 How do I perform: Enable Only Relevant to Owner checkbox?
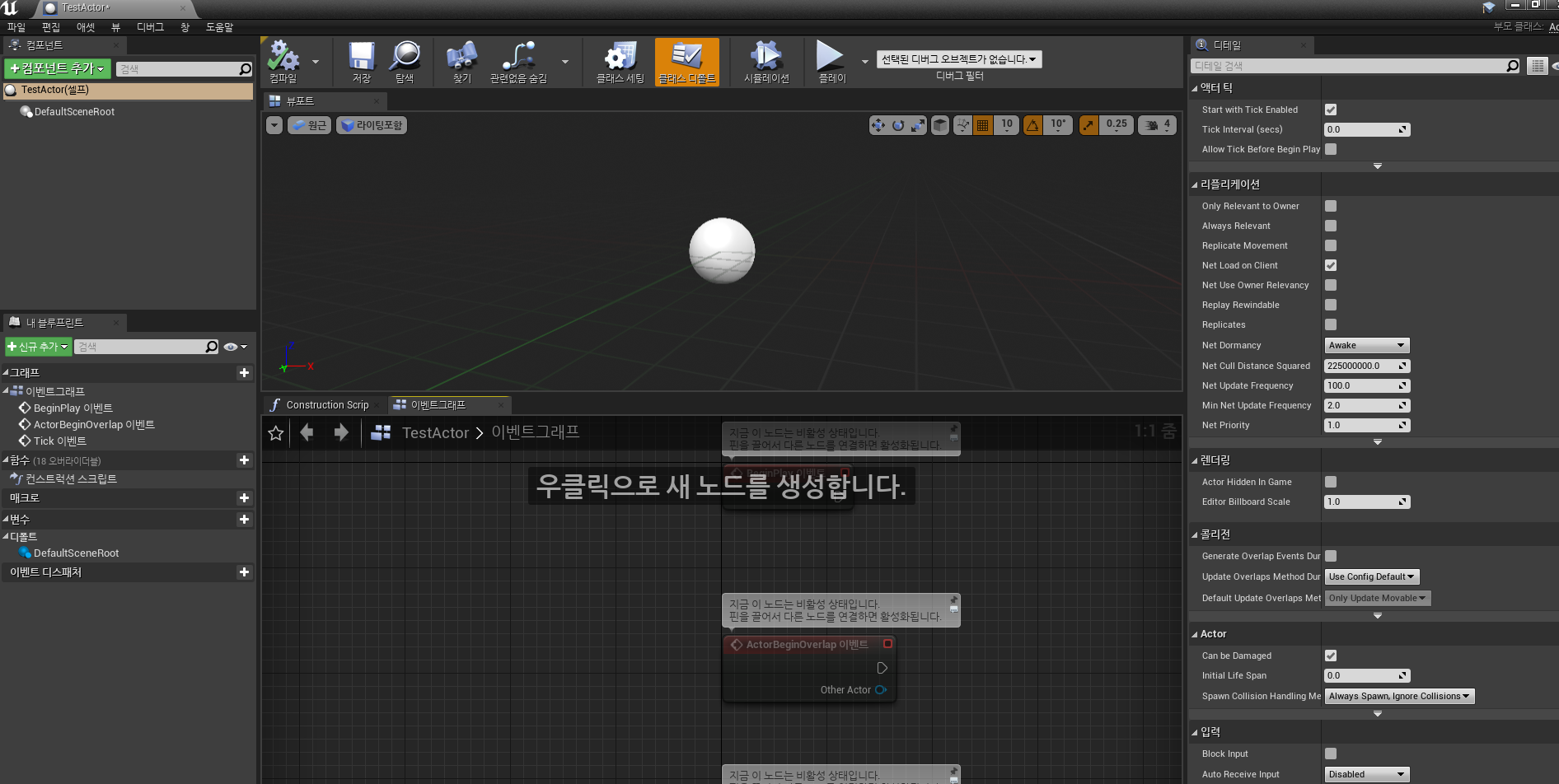pyautogui.click(x=1331, y=206)
